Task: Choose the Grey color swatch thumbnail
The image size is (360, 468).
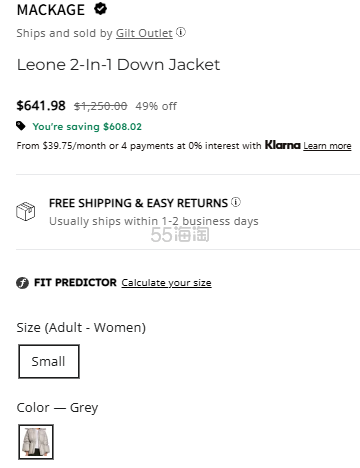Action: [x=36, y=442]
